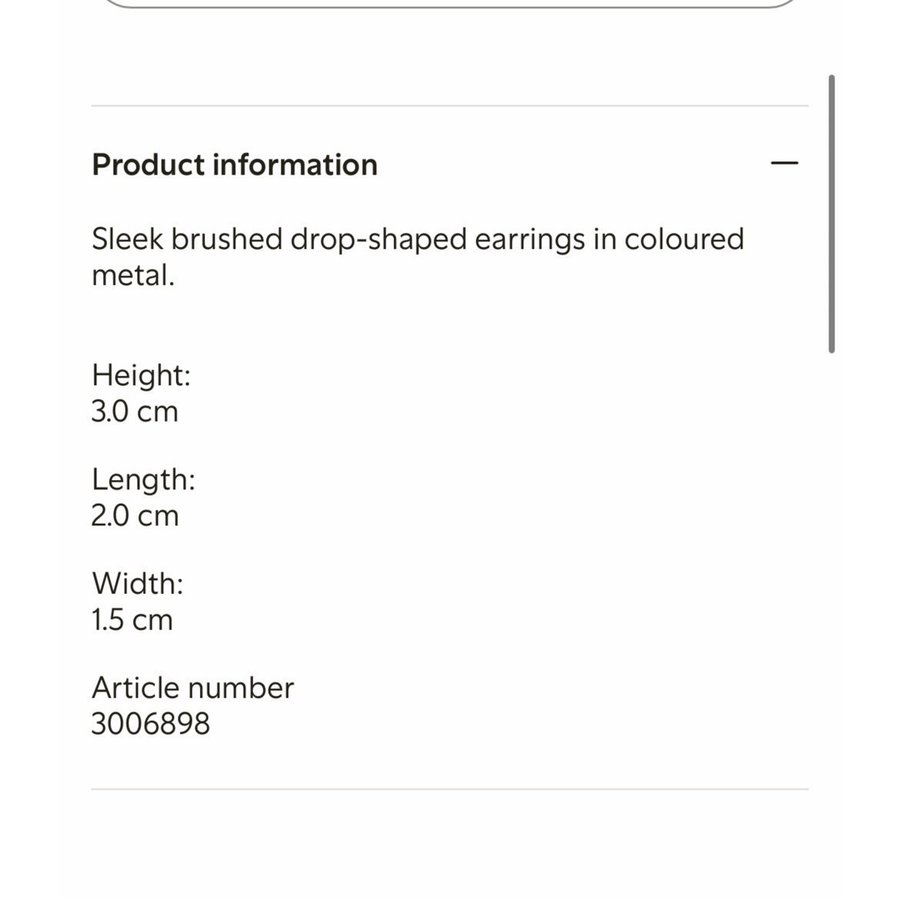Click the vertical scrollbar thumb

click(x=831, y=214)
